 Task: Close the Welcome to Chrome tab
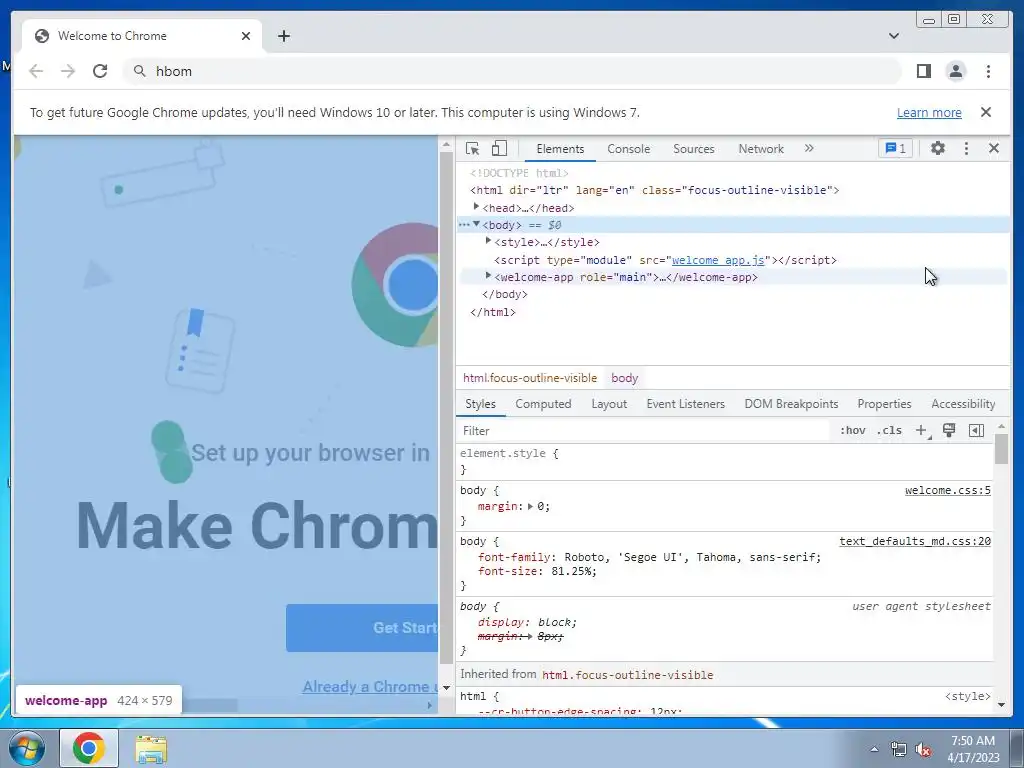pos(246,36)
